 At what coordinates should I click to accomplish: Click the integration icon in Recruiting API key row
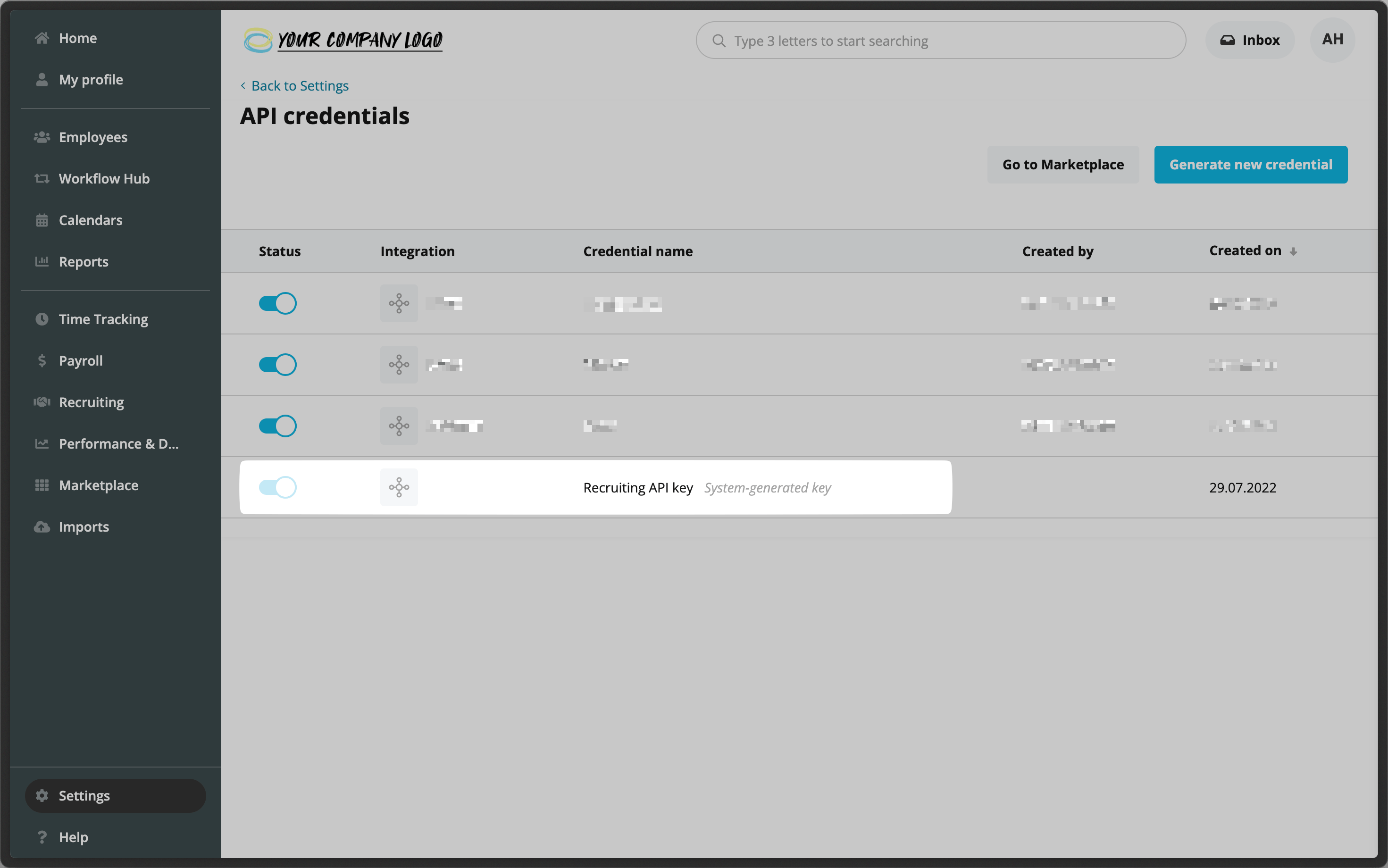point(399,487)
